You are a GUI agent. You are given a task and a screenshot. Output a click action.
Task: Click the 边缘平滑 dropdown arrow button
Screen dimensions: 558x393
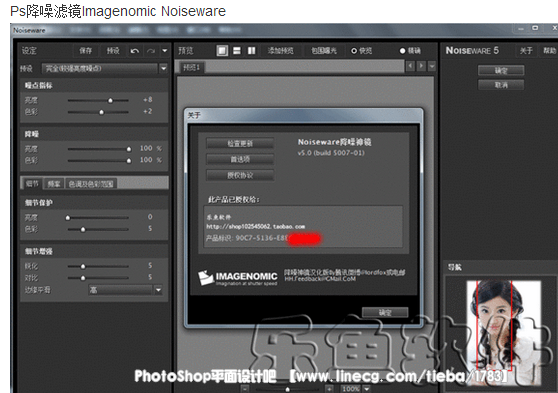[158, 290]
